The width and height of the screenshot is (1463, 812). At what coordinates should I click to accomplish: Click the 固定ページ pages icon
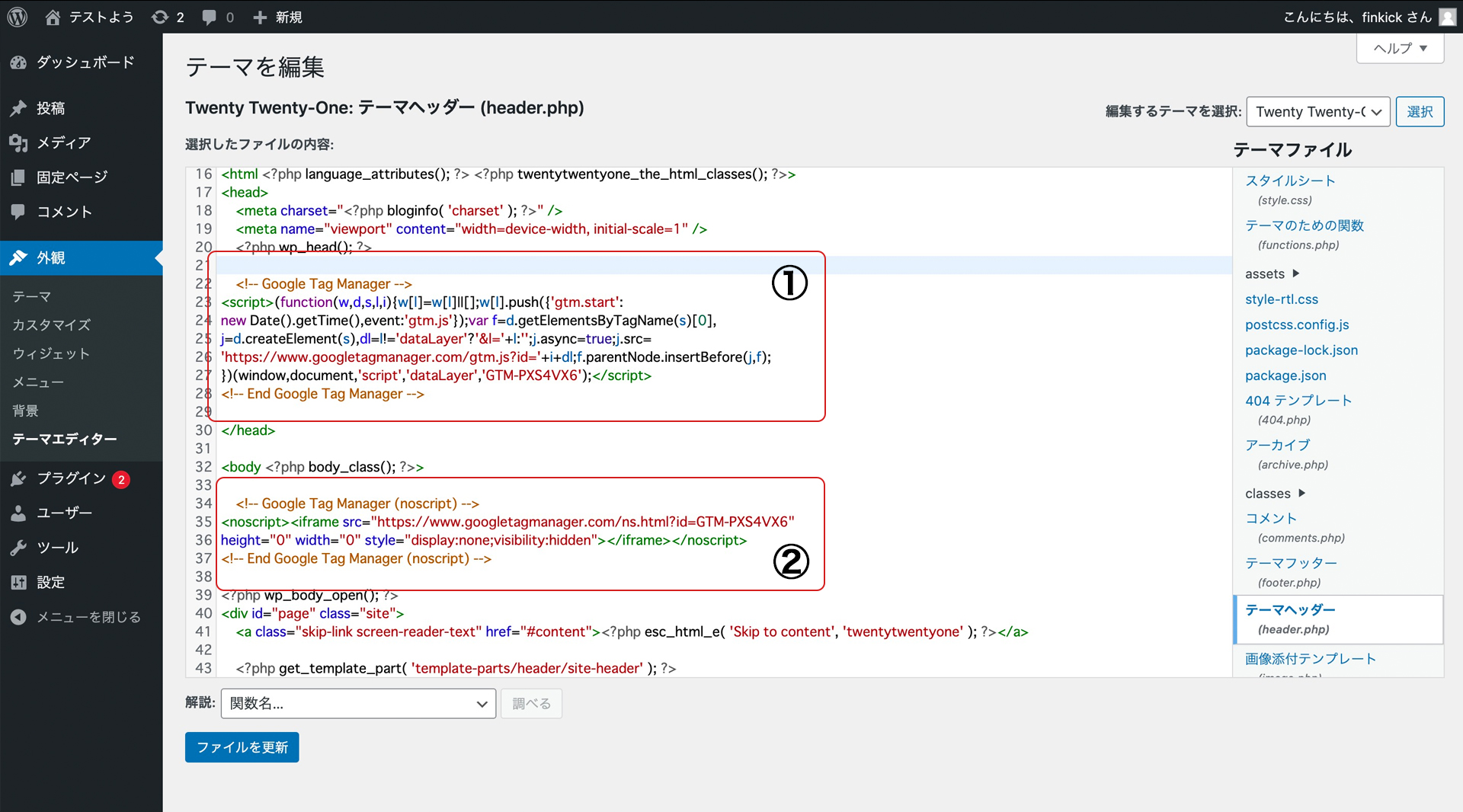(19, 177)
